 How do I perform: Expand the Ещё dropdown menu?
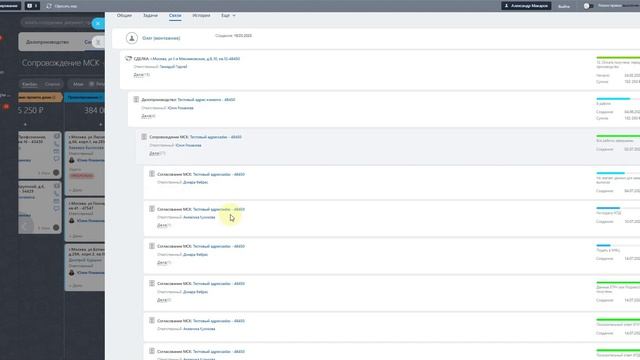coord(228,16)
